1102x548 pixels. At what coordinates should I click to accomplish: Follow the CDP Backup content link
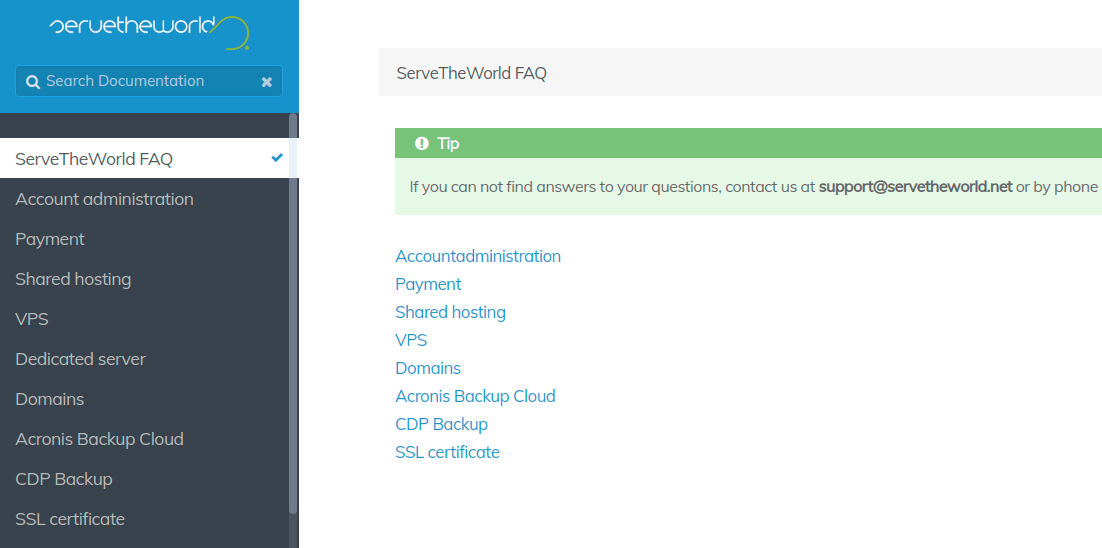pos(441,424)
